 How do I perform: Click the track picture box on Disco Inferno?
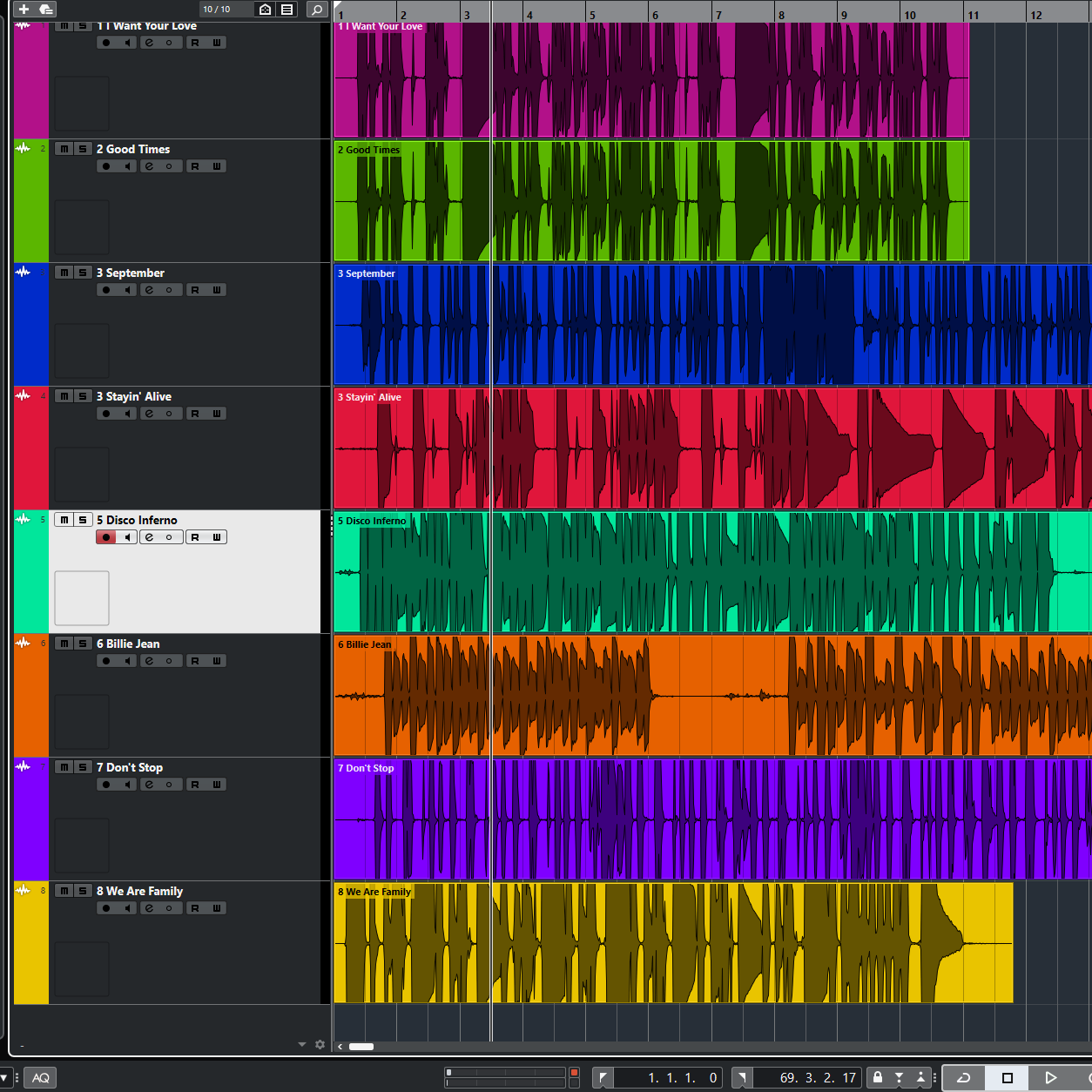pyautogui.click(x=82, y=598)
